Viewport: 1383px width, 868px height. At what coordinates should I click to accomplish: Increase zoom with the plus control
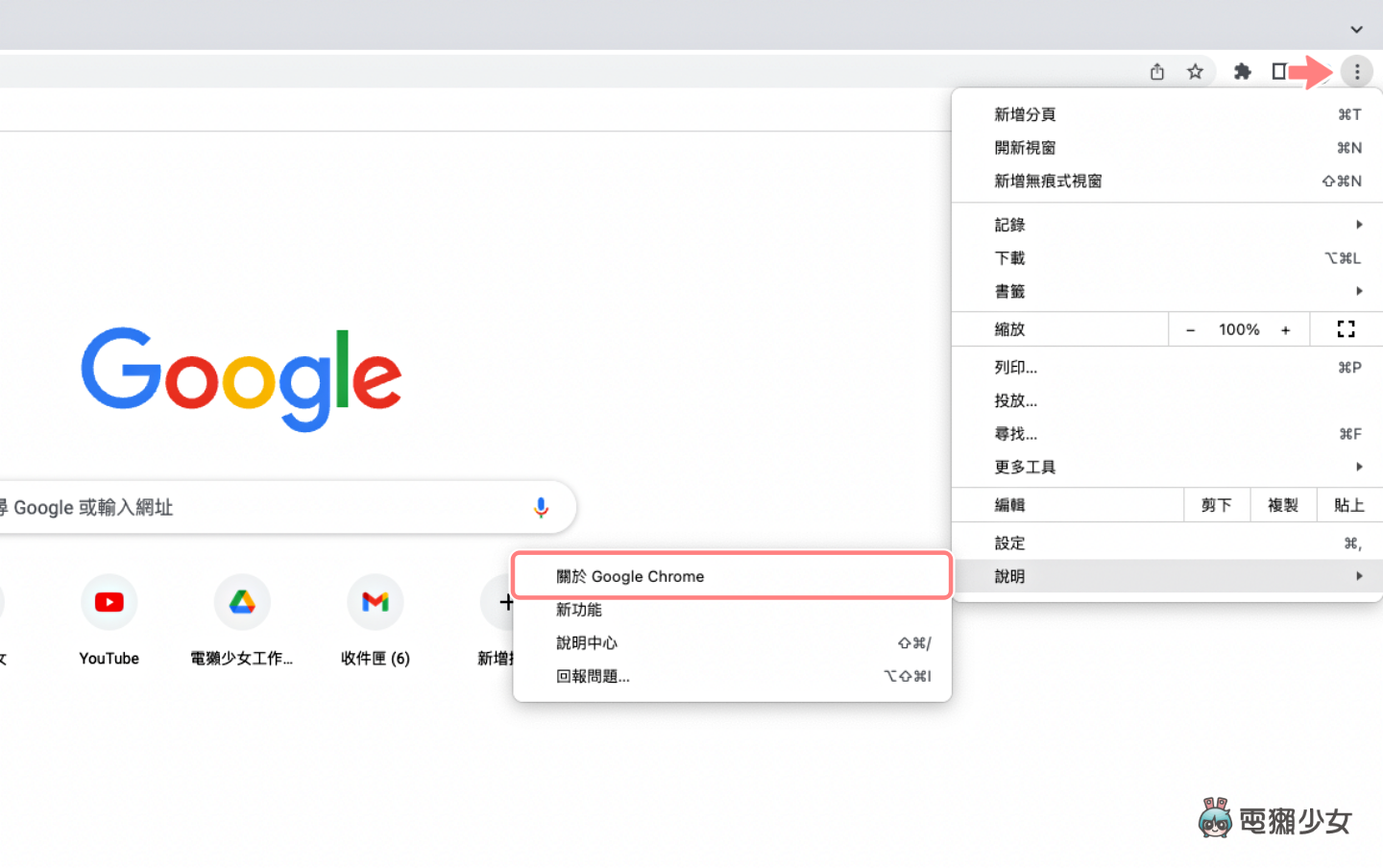pos(1285,328)
